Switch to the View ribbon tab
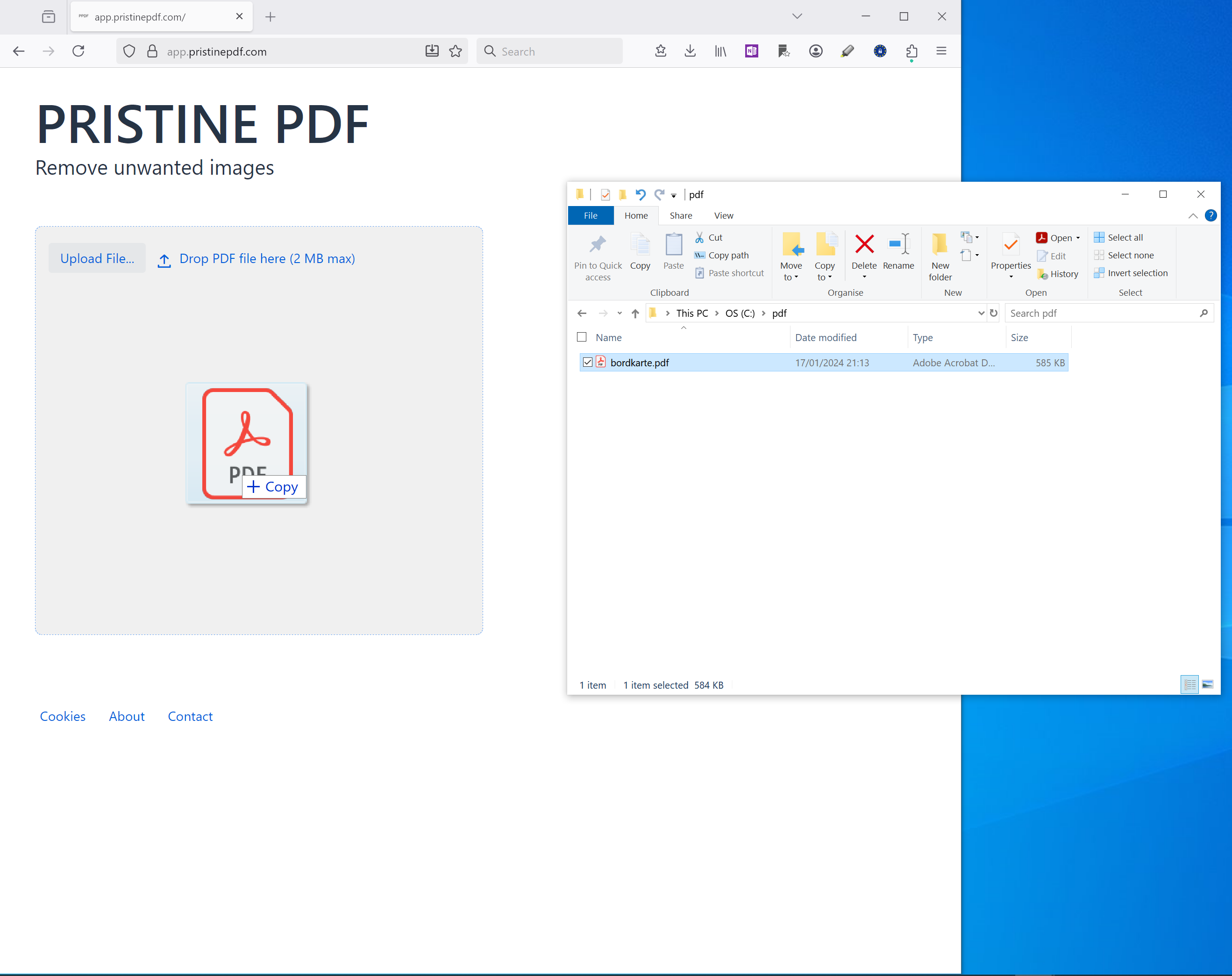The image size is (1232, 976). pos(723,215)
